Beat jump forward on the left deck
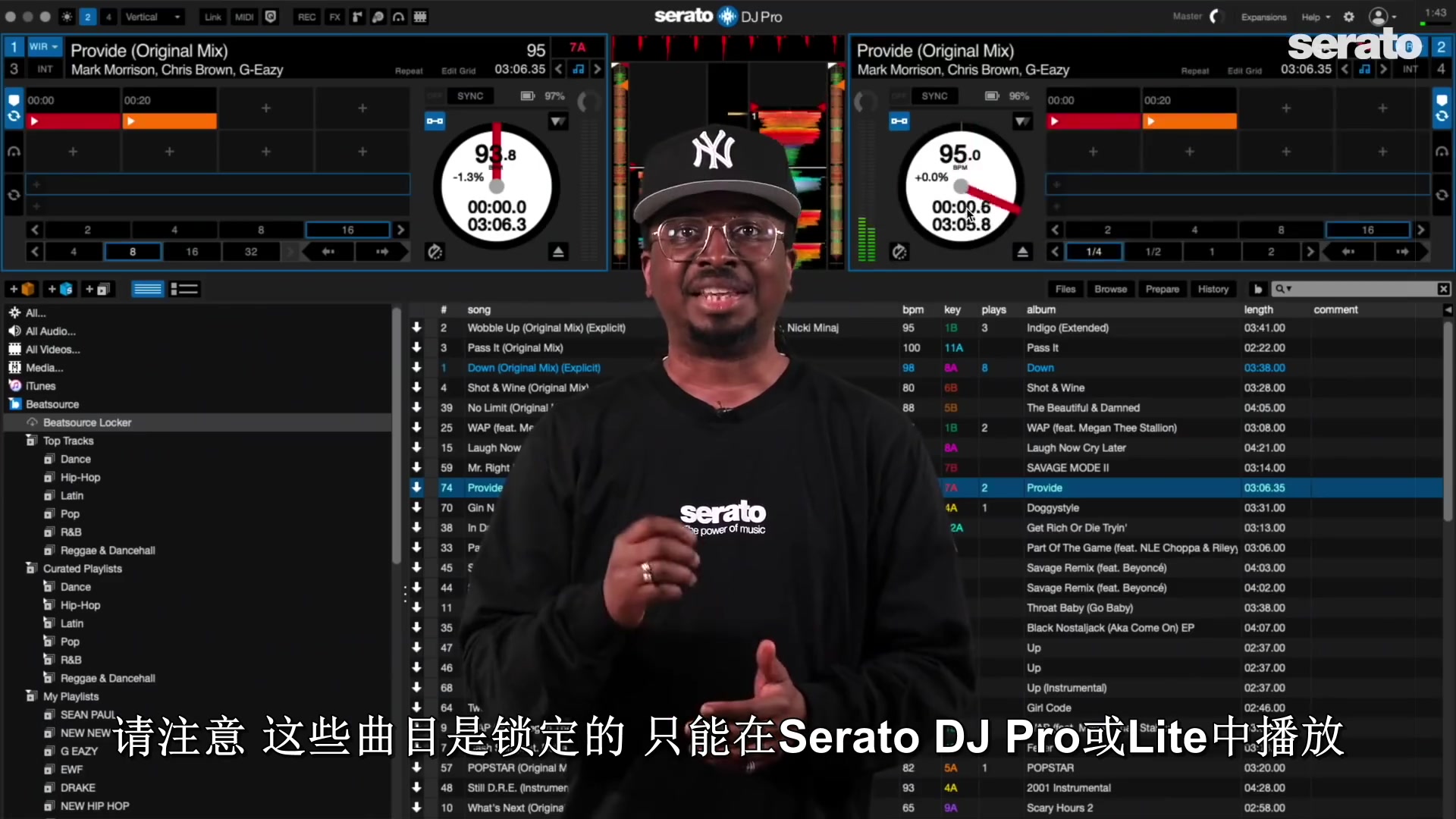Image resolution: width=1456 pixels, height=819 pixels. tap(381, 252)
